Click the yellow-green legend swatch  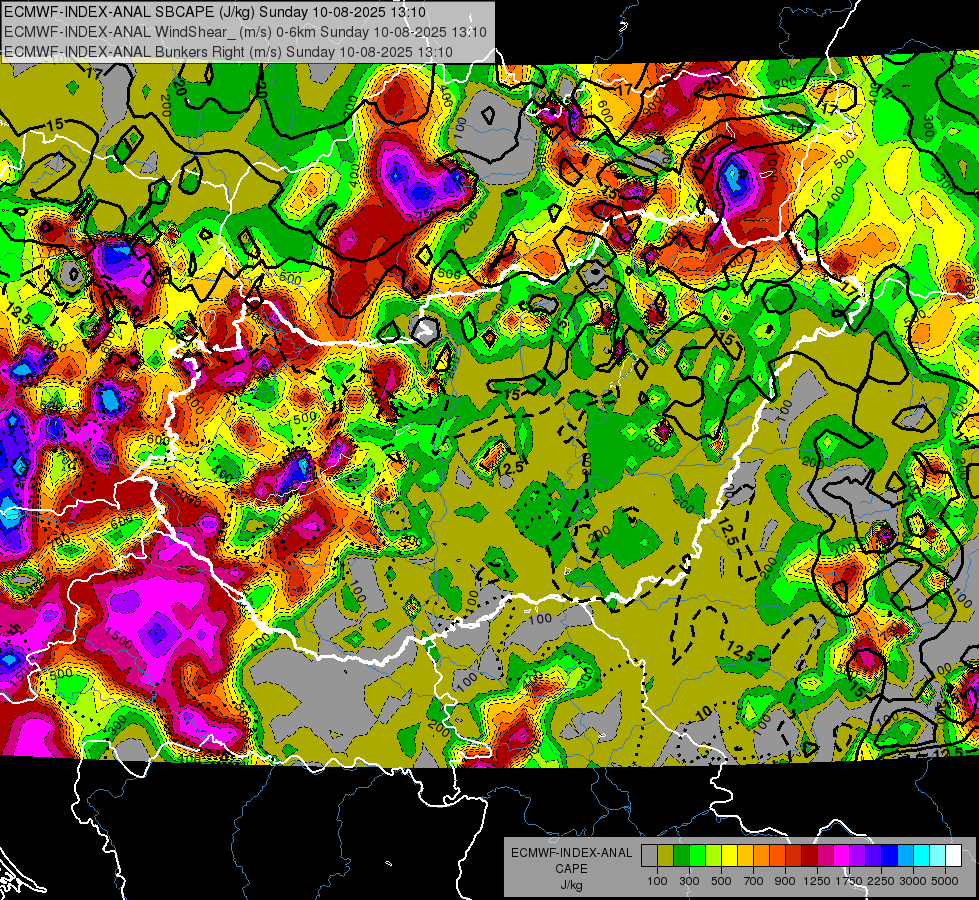point(713,855)
